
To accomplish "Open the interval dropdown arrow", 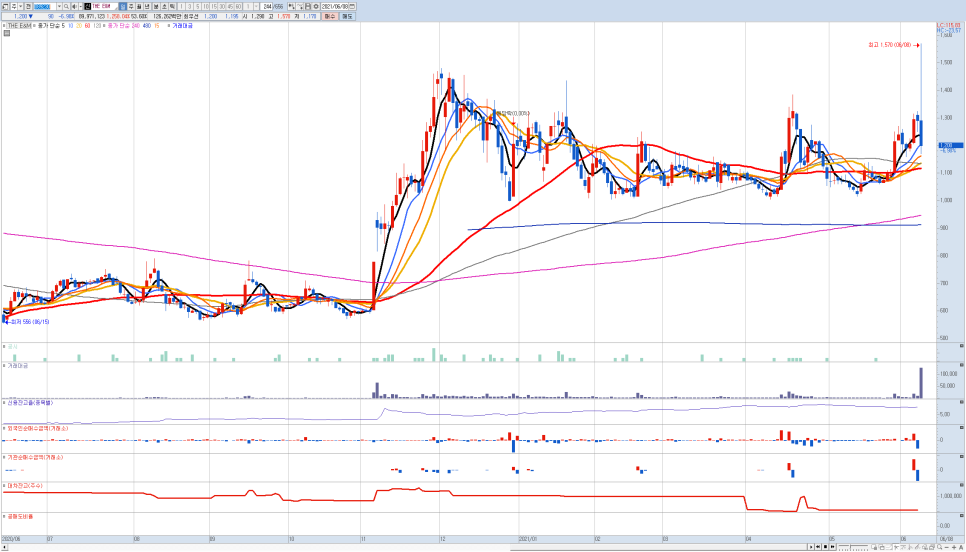I will click(x=256, y=6).
